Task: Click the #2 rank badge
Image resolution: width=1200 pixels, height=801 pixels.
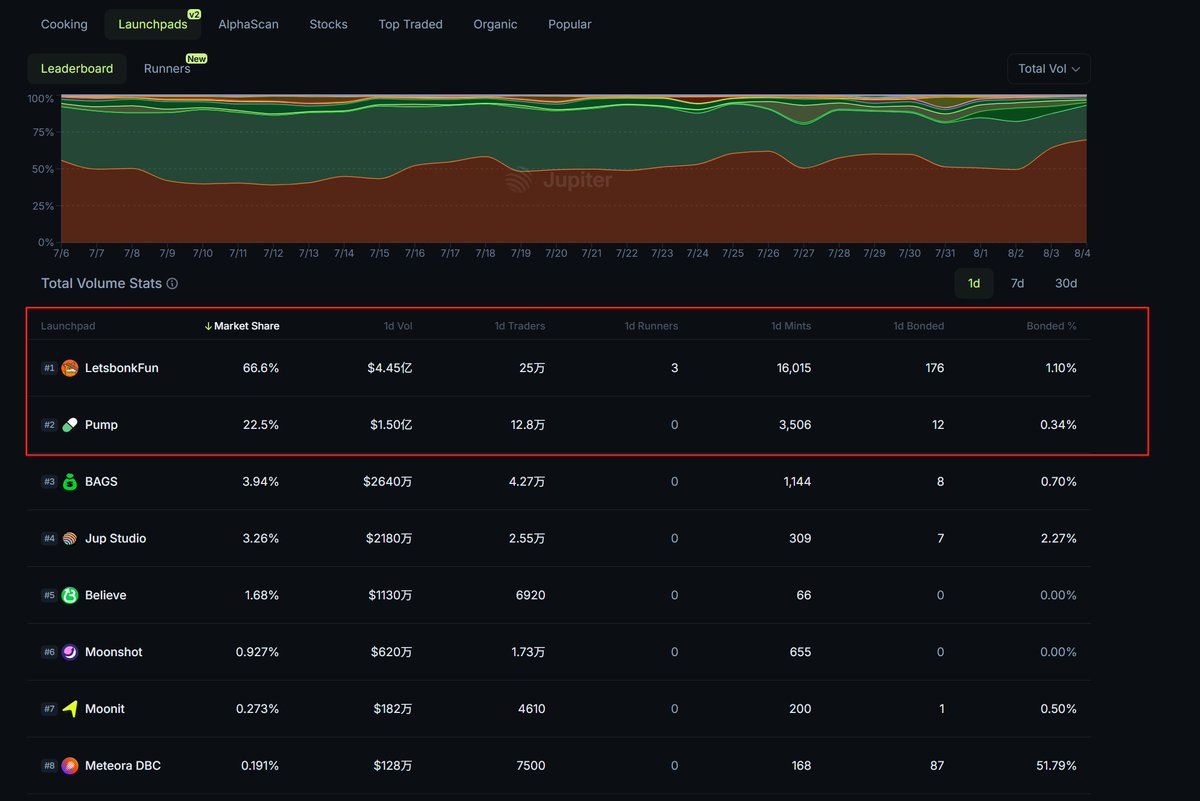Action: (49, 425)
